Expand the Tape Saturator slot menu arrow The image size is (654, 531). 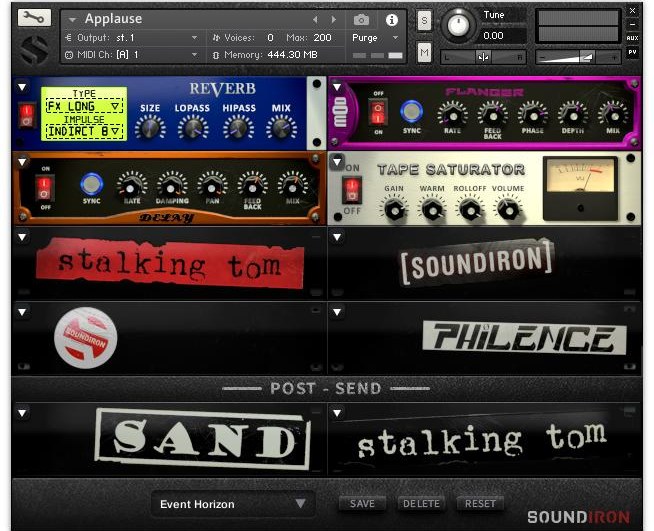click(x=337, y=162)
